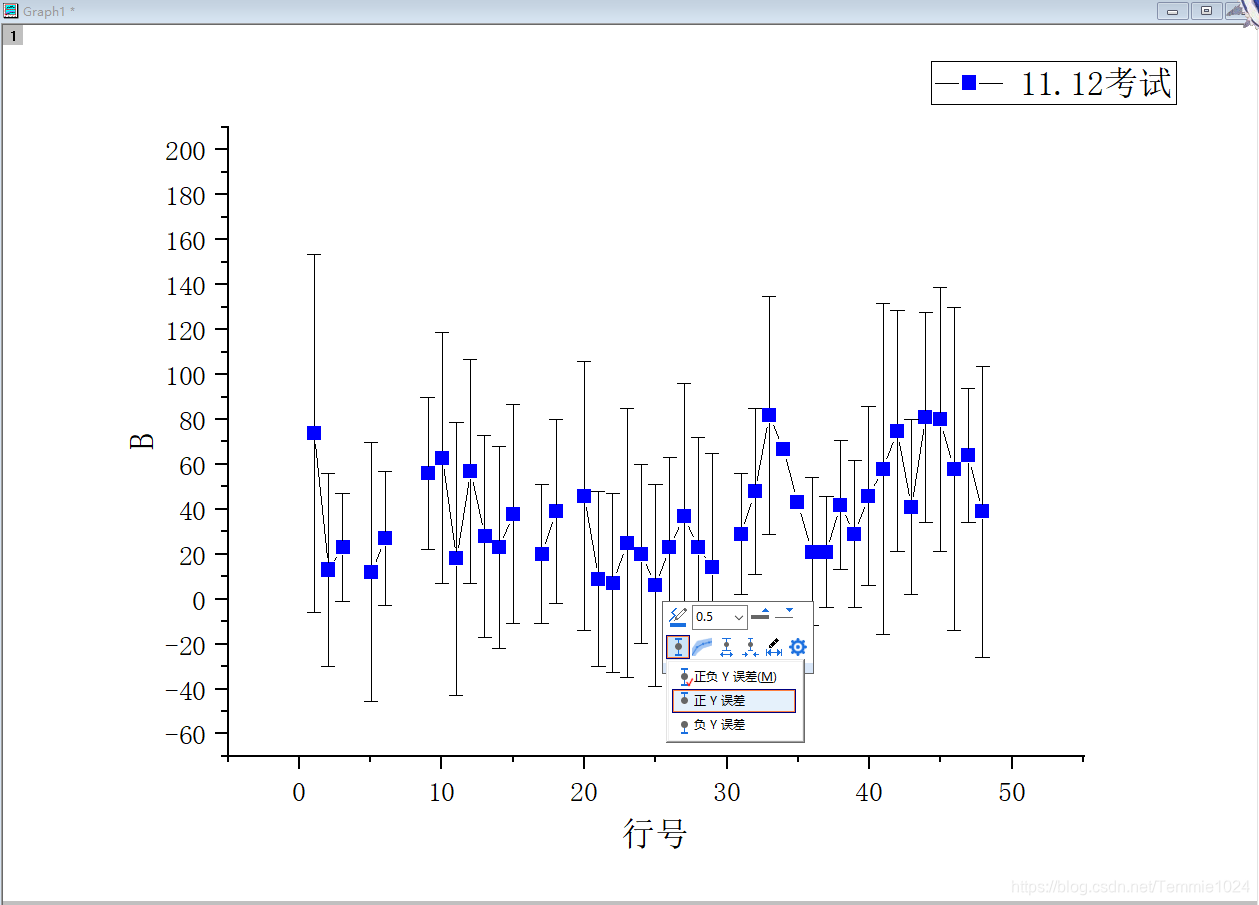The width and height of the screenshot is (1259, 905).
Task: Select the blue square legend symbol
Action: pyautogui.click(x=968, y=84)
